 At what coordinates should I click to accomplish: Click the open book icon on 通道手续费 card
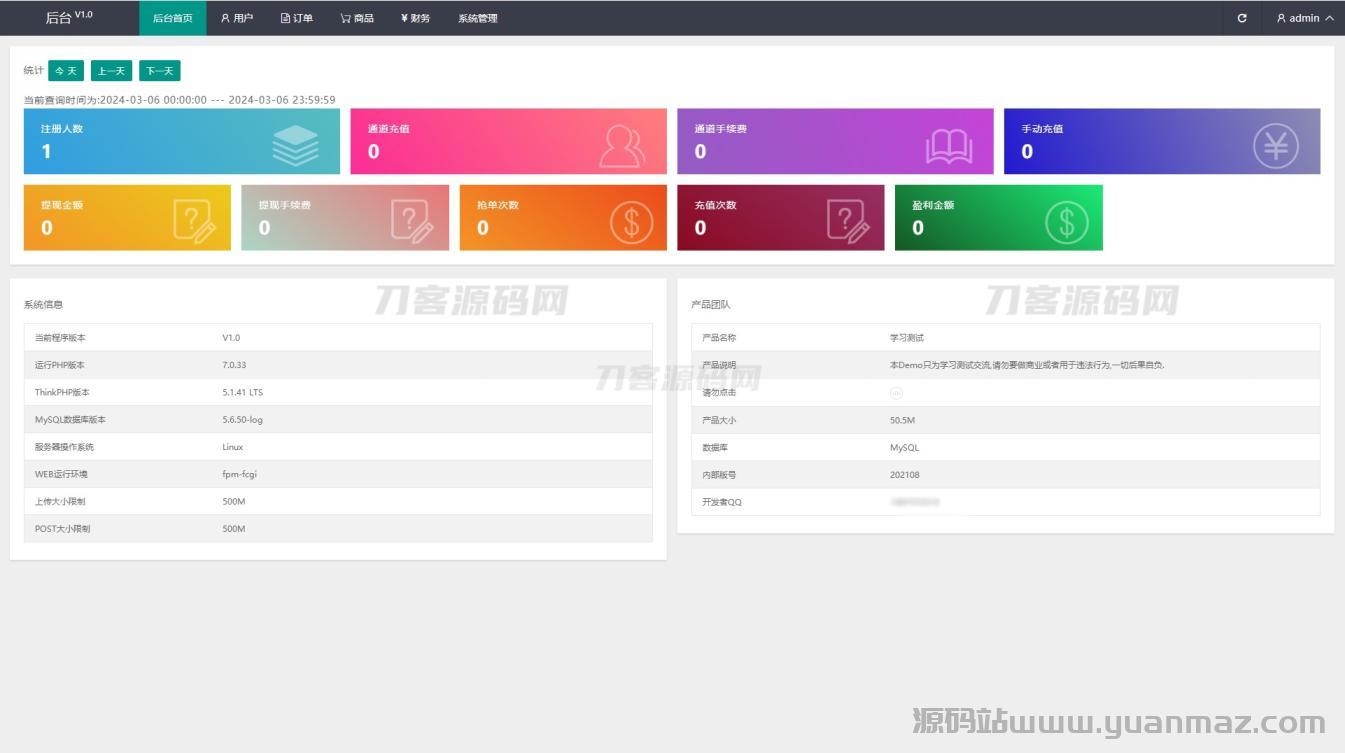click(948, 147)
